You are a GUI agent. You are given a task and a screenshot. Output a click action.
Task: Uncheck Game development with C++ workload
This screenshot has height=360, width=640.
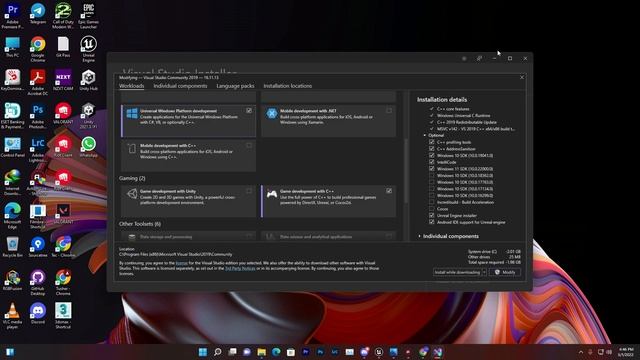pyautogui.click(x=389, y=191)
